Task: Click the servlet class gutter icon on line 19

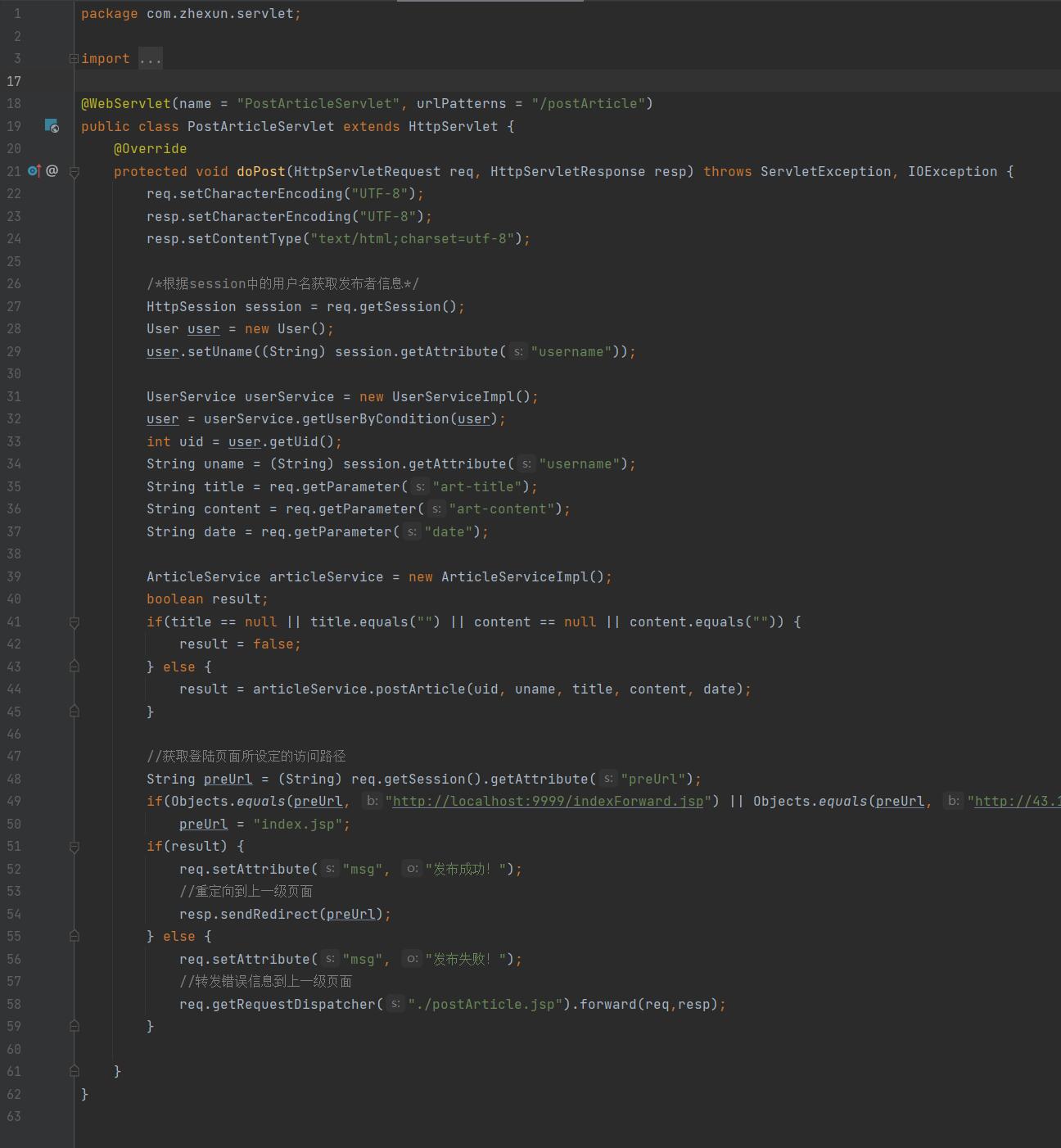Action: pyautogui.click(x=52, y=126)
